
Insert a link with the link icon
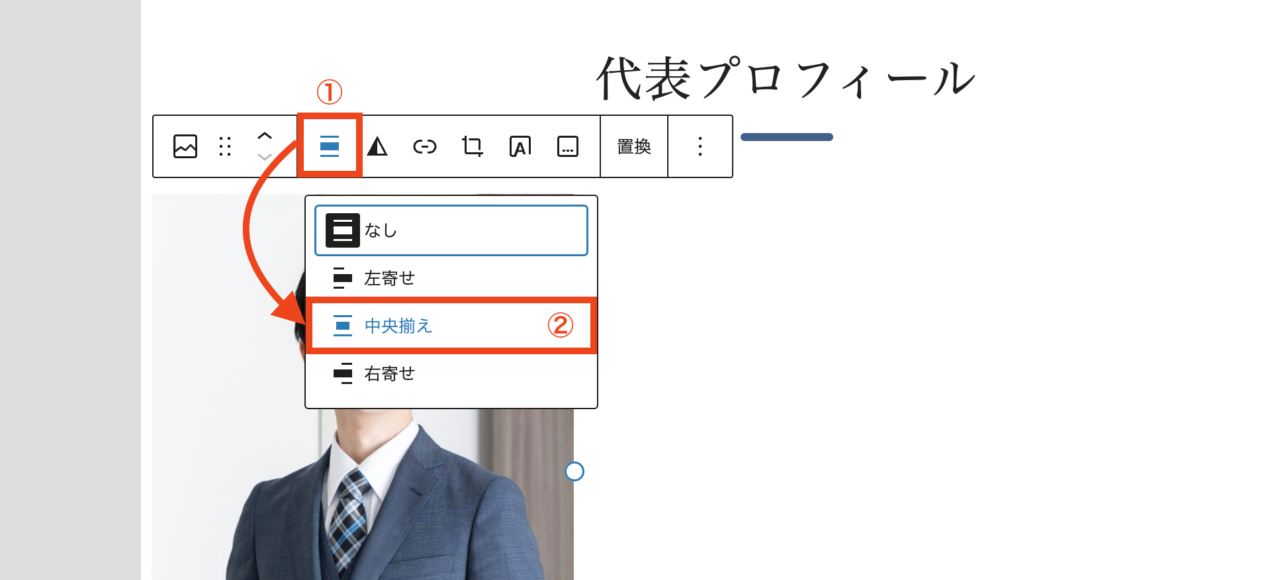(425, 146)
